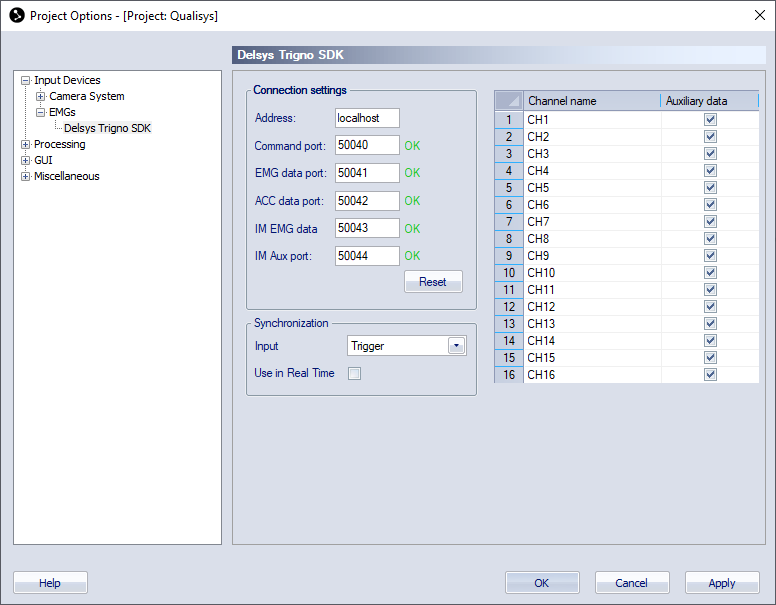
Task: Click the Channel name column header
Action: 591,101
